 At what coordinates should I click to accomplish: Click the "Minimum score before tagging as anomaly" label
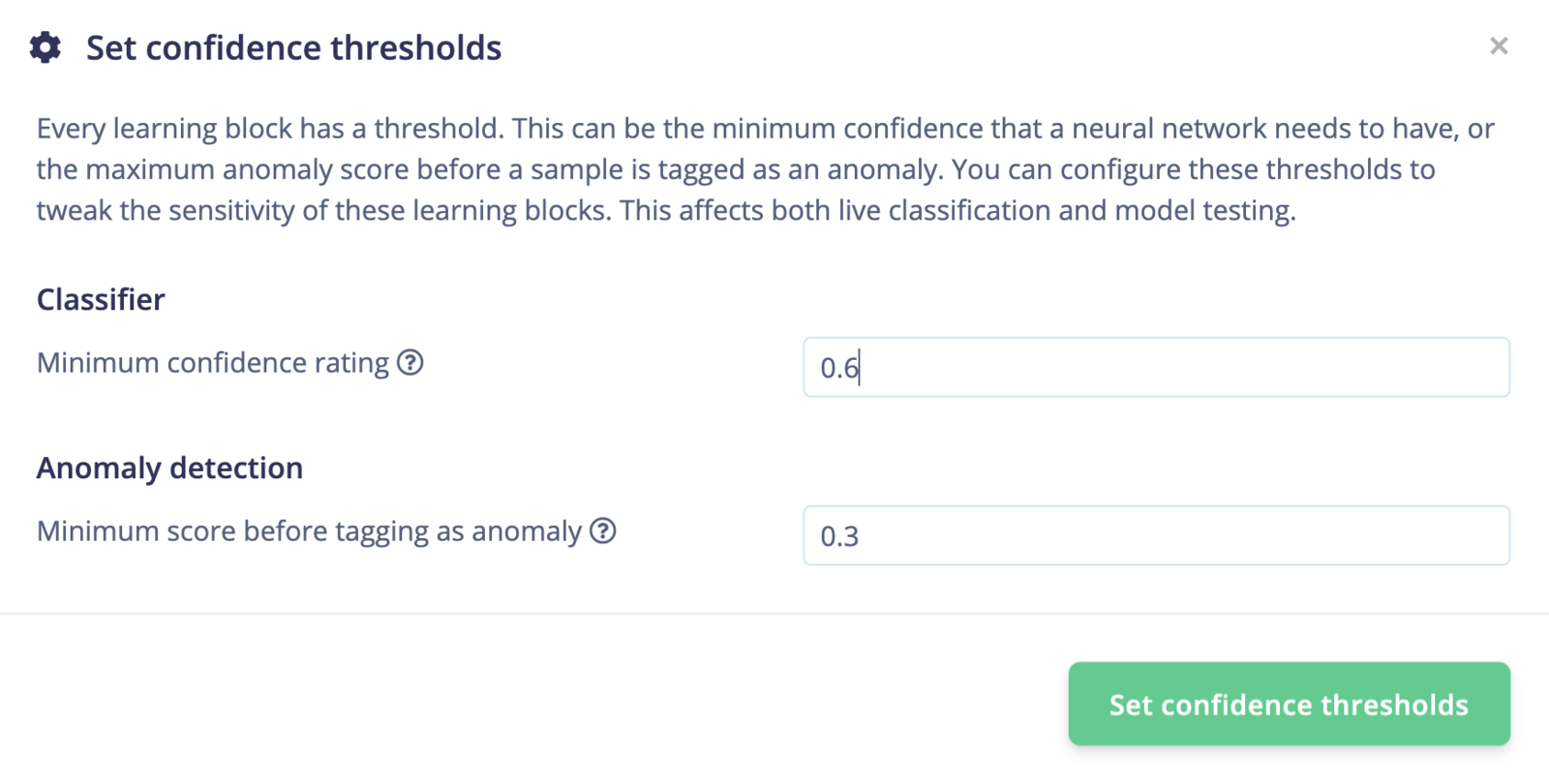(309, 531)
